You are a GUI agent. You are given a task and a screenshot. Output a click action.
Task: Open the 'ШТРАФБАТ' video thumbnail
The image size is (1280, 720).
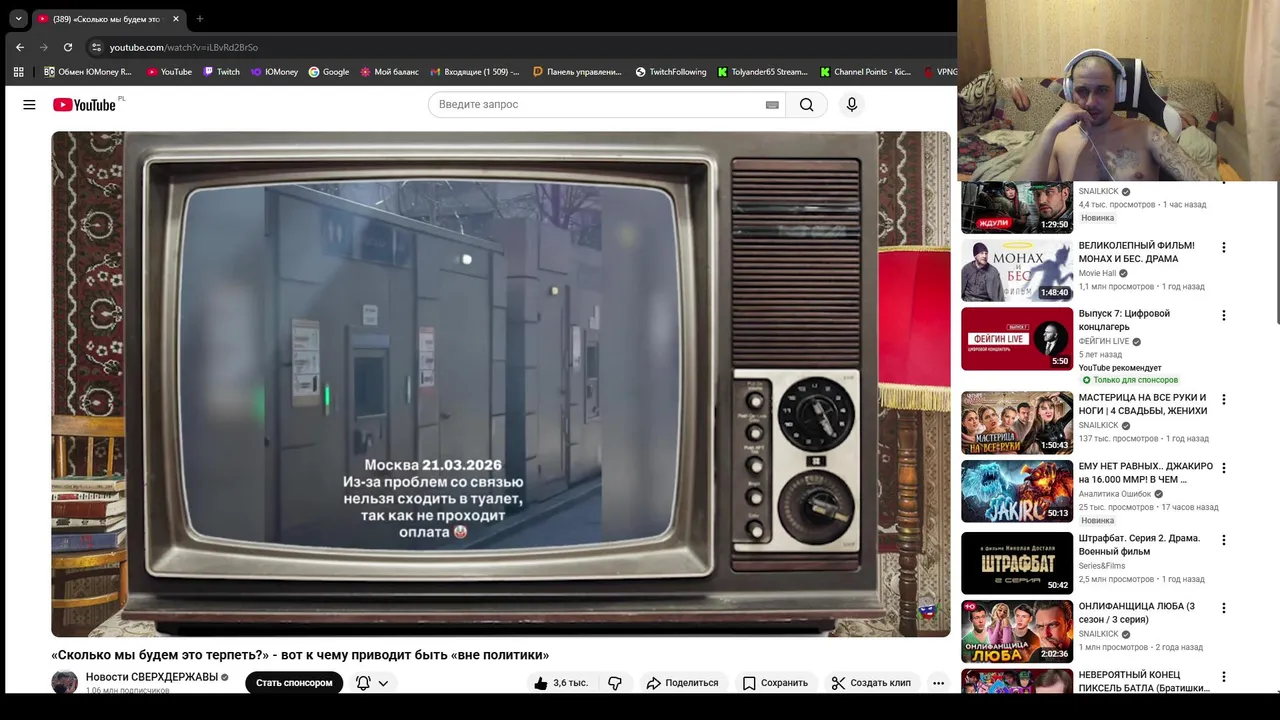click(x=1017, y=563)
